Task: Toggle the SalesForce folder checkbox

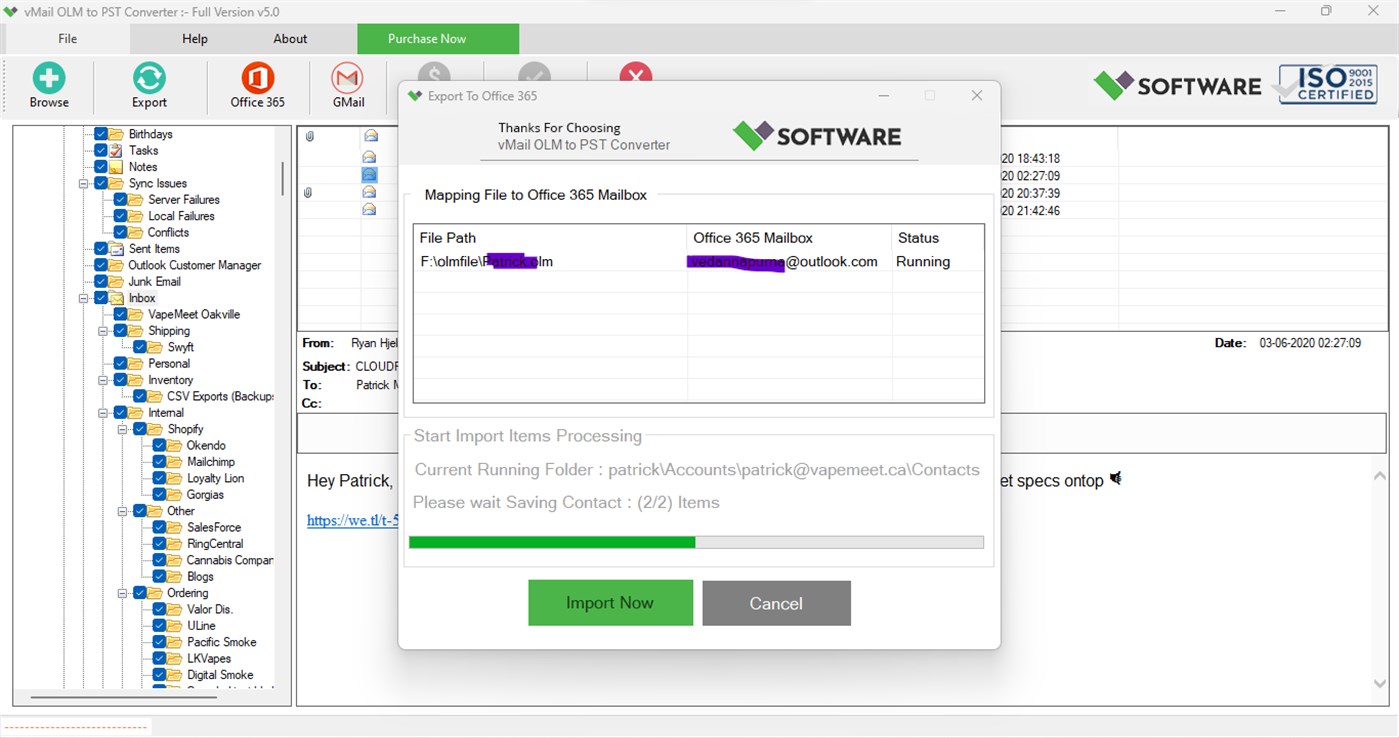Action: point(157,527)
